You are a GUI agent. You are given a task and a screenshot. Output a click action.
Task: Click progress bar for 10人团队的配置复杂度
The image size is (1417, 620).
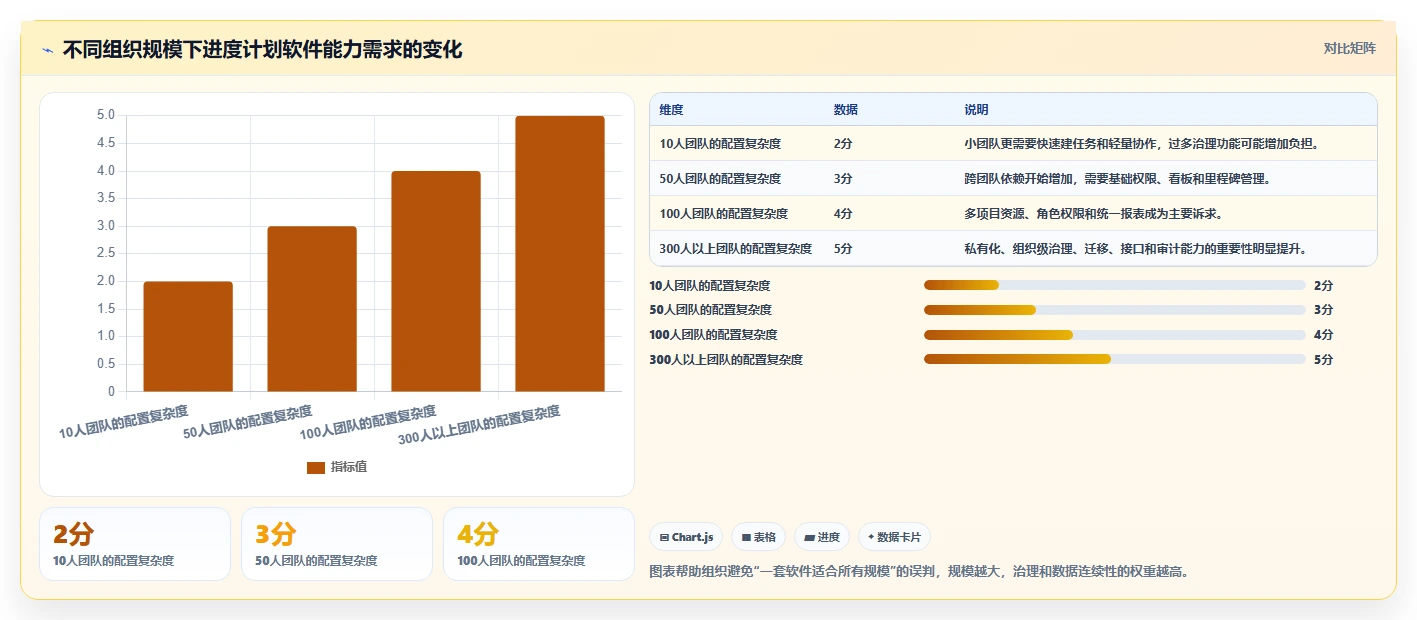1115,285
